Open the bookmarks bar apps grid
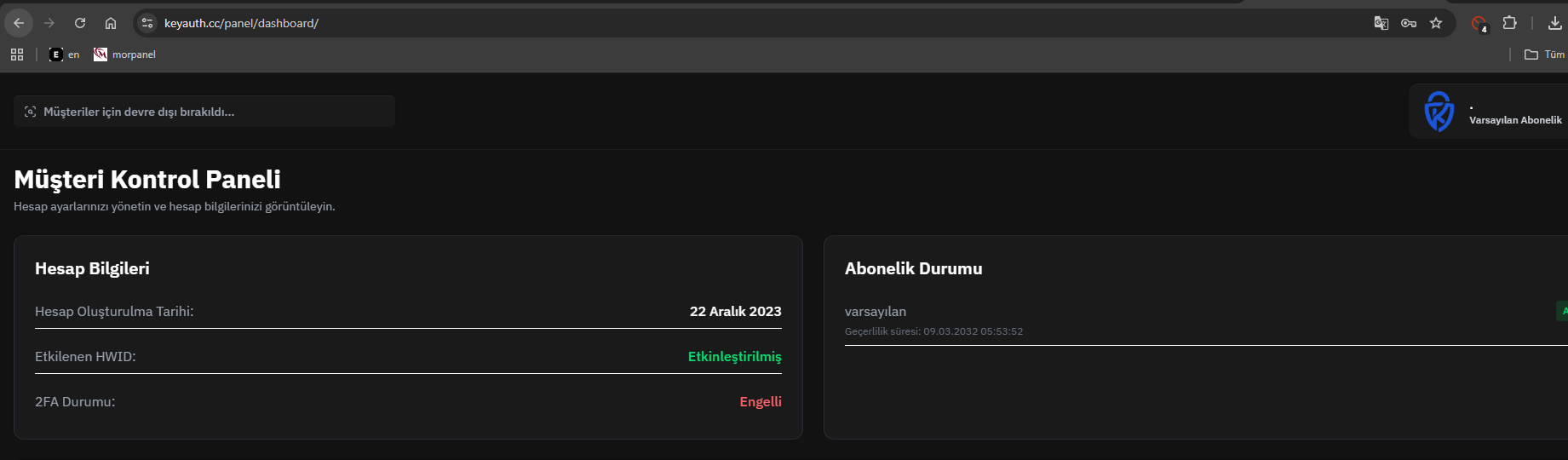Screen dimensions: 1568x460 click(17, 55)
